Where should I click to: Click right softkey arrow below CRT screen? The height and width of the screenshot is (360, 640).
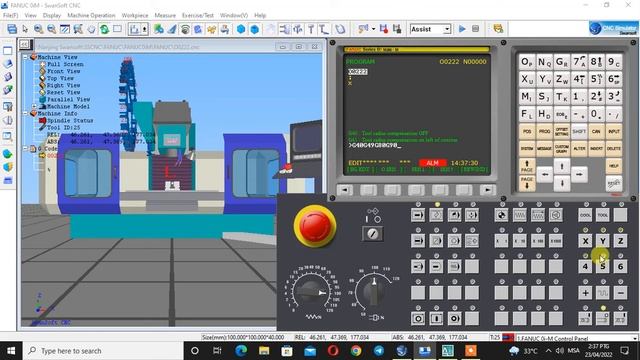[487, 190]
